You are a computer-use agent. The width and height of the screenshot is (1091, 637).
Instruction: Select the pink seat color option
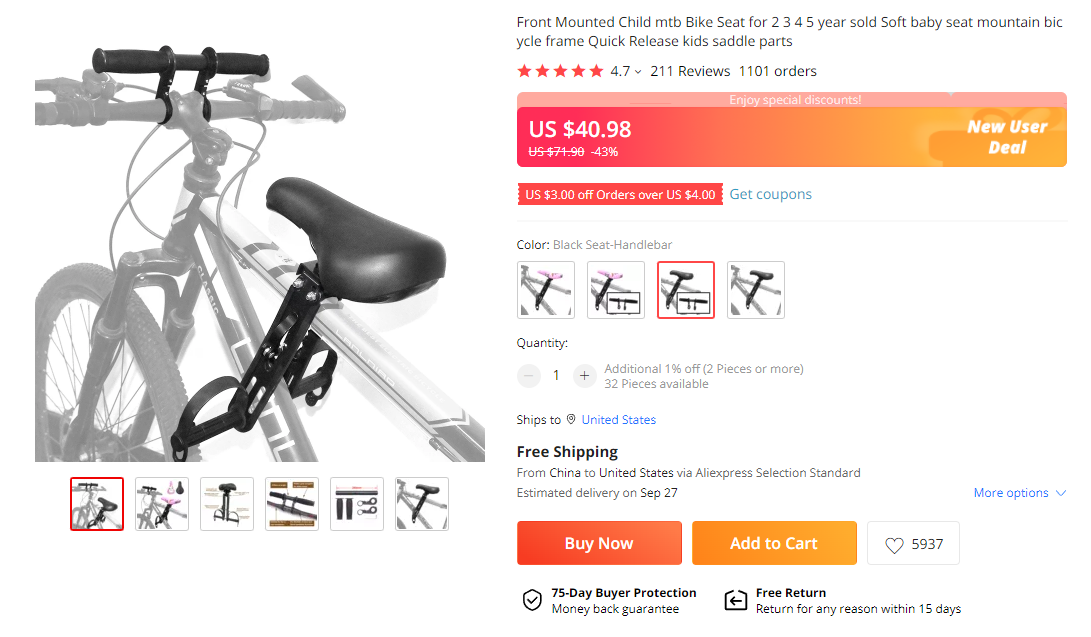(x=546, y=290)
